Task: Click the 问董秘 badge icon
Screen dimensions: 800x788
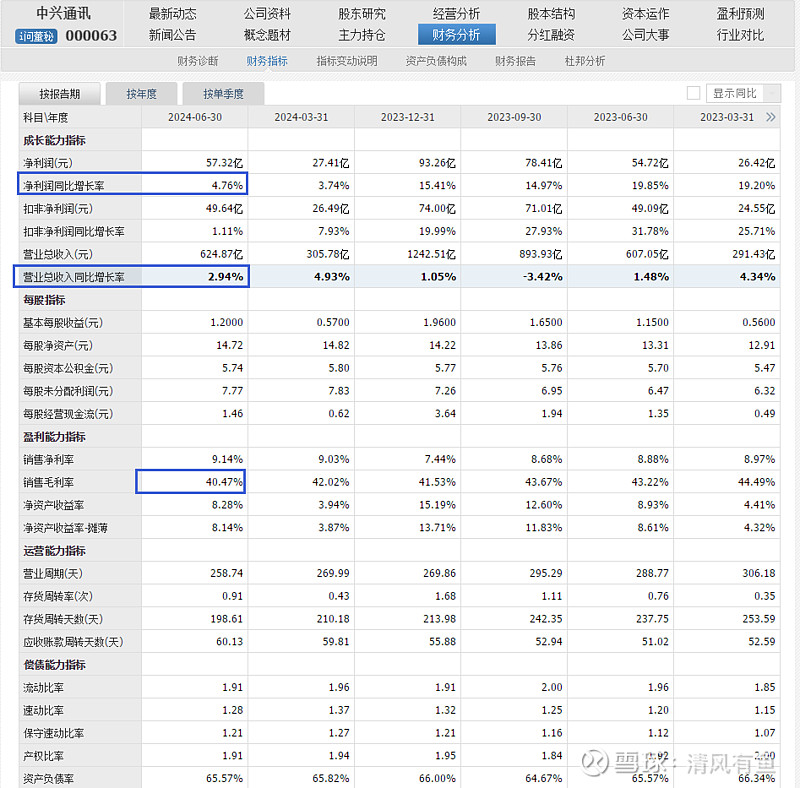Action: click(36, 36)
